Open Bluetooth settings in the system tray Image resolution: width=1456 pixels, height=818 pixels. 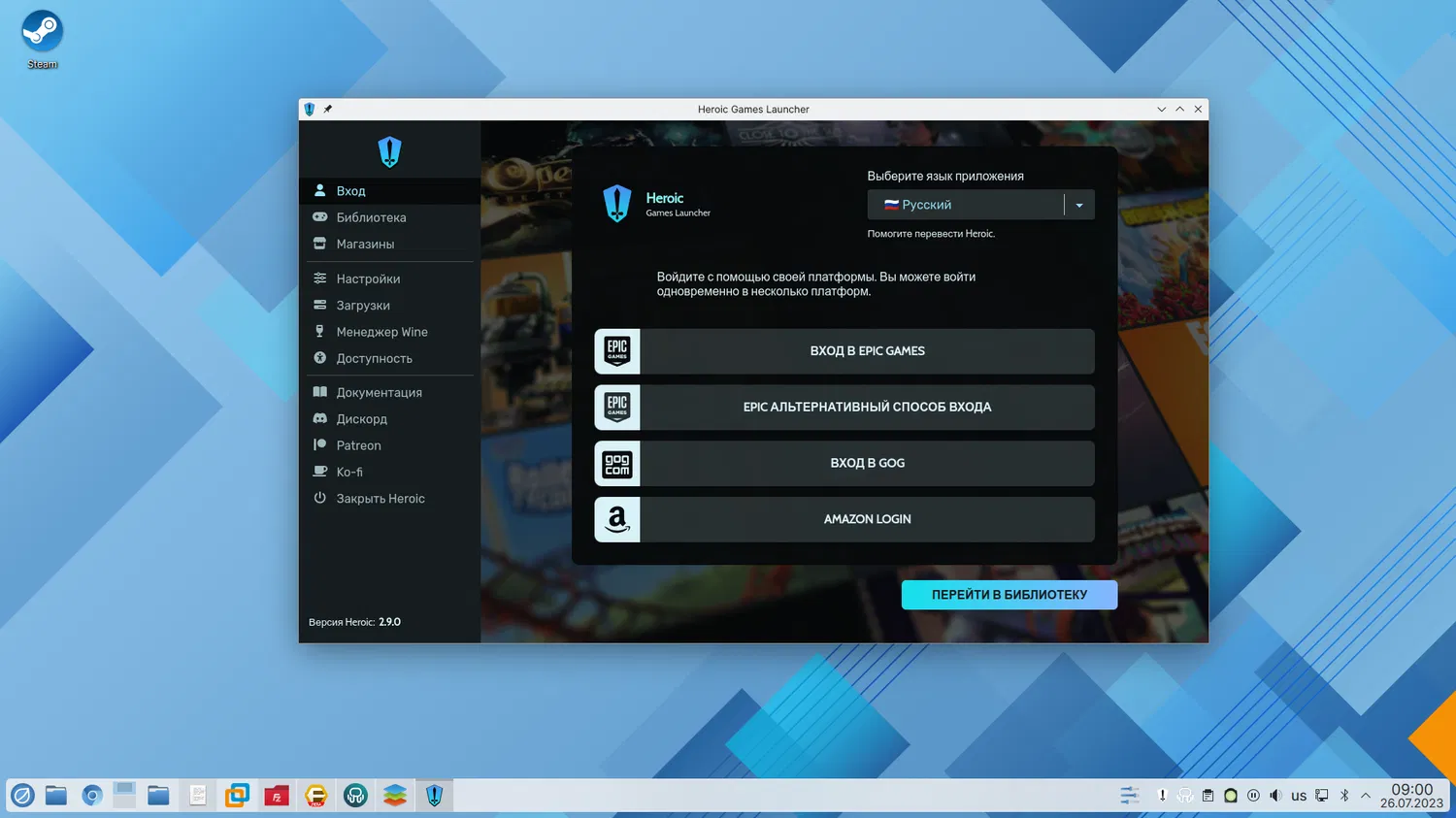(1344, 796)
